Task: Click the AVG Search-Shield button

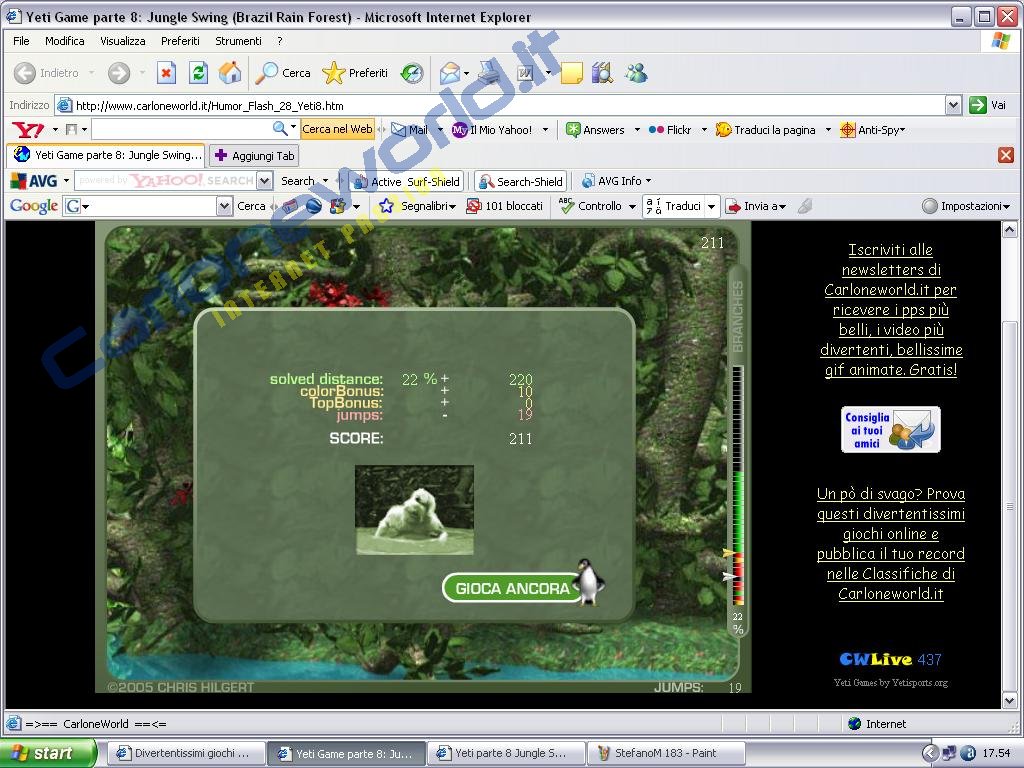Action: click(521, 182)
